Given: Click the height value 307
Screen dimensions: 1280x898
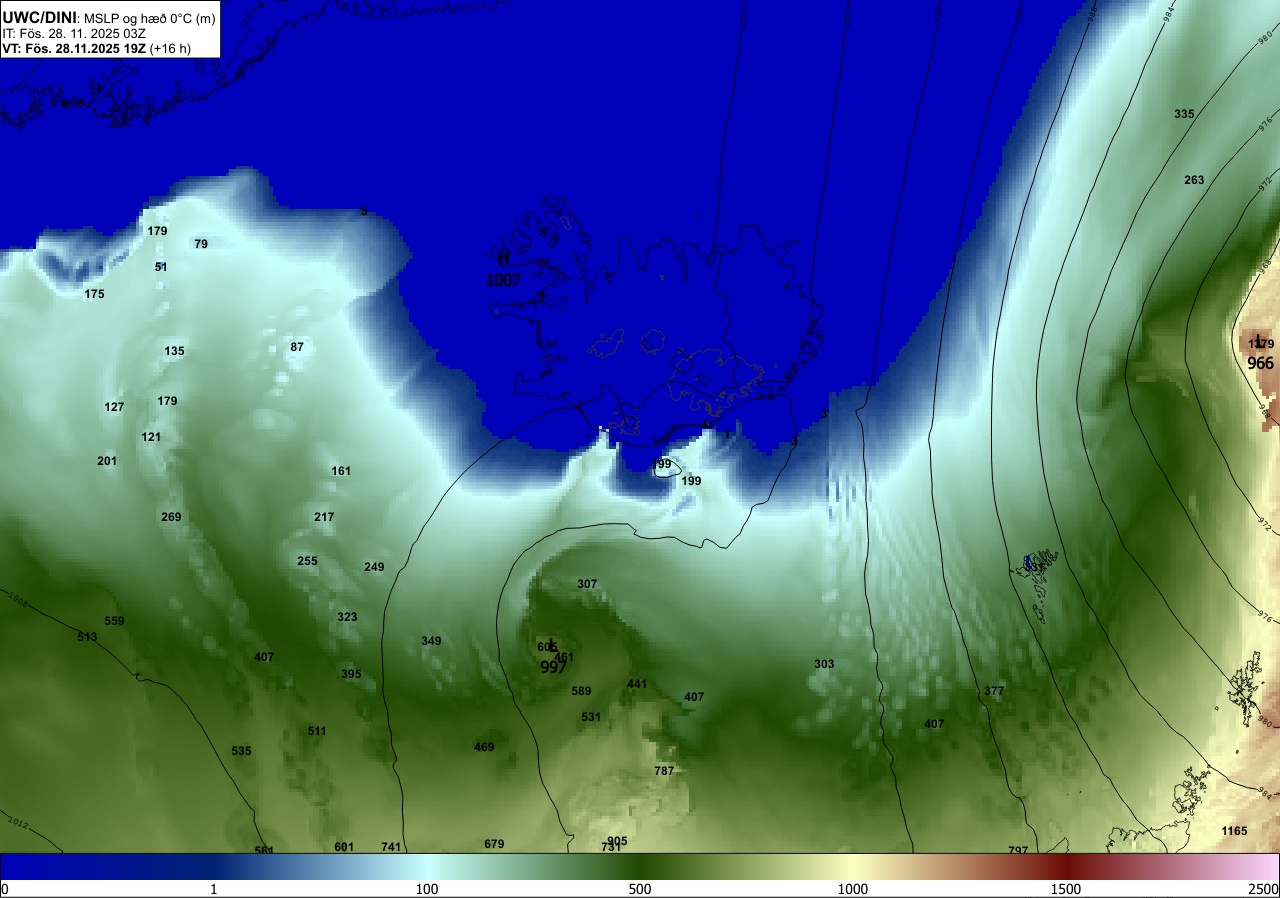Looking at the screenshot, I should point(587,584).
